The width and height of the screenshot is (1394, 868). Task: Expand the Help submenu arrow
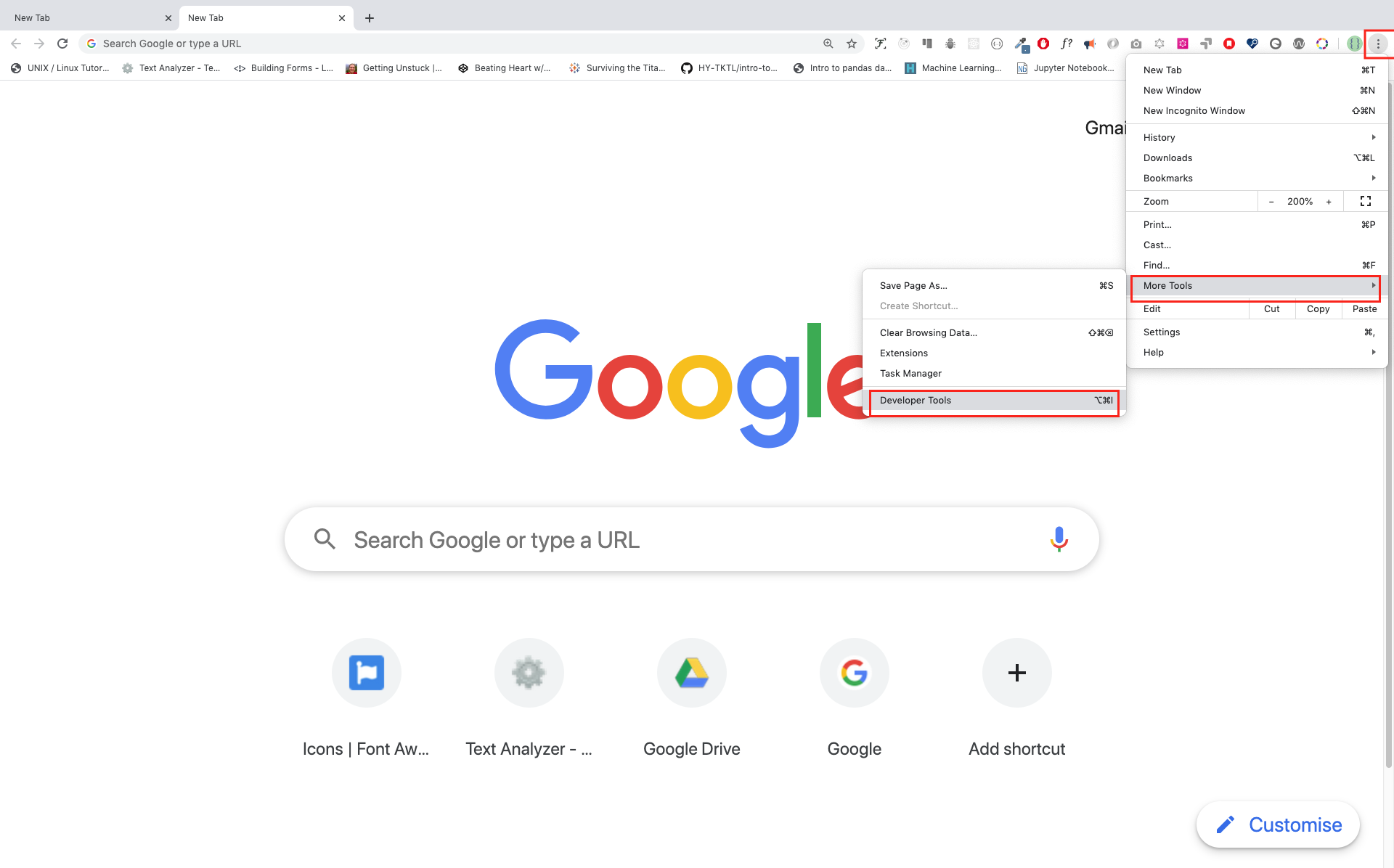1374,352
